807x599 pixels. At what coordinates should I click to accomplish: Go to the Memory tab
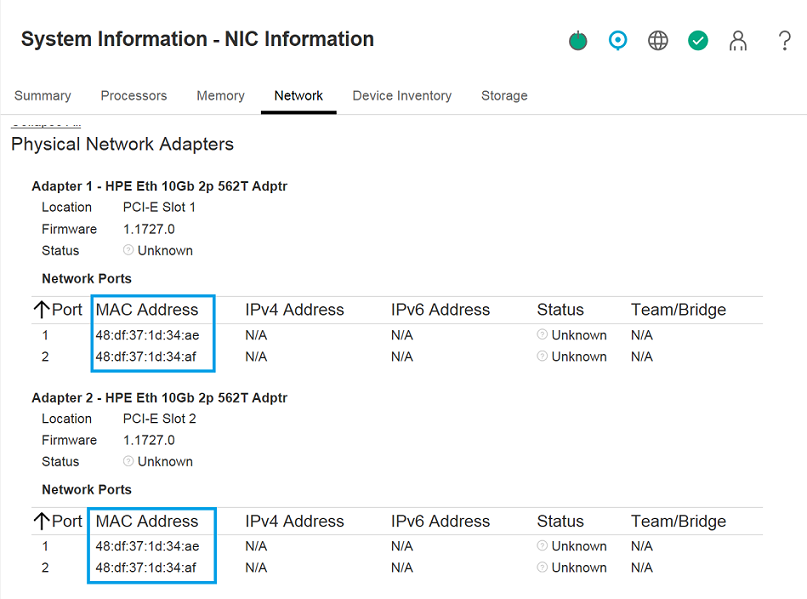click(220, 96)
